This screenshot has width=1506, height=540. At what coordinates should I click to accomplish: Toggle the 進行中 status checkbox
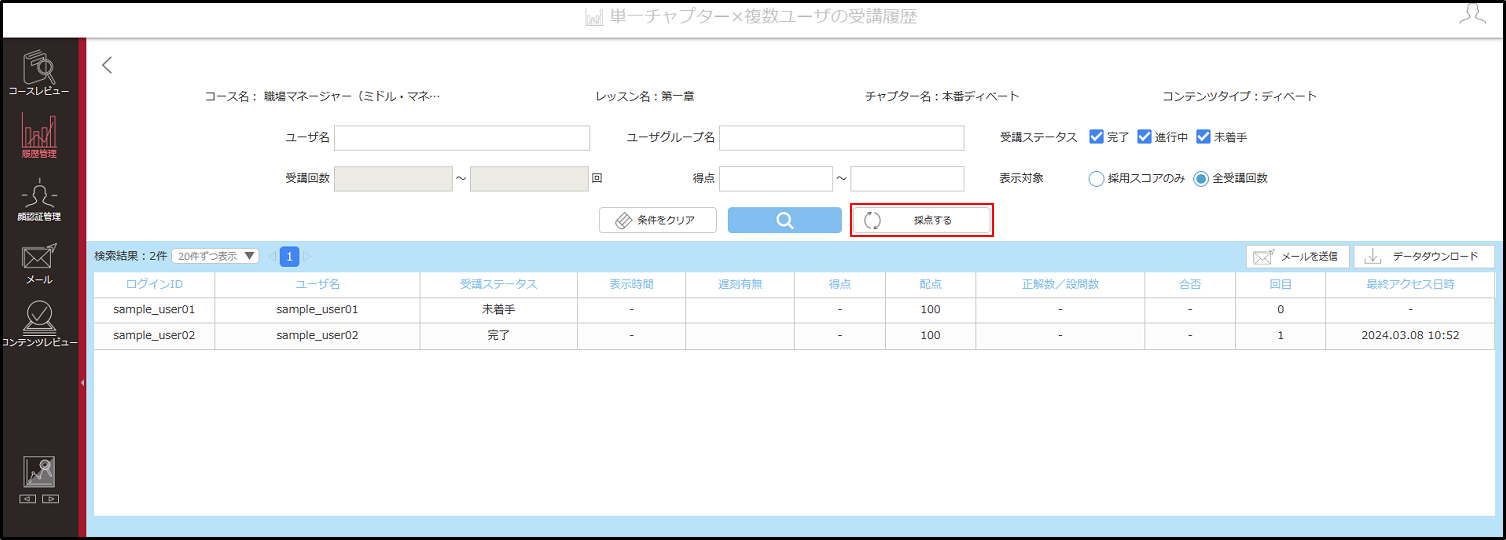point(1144,137)
